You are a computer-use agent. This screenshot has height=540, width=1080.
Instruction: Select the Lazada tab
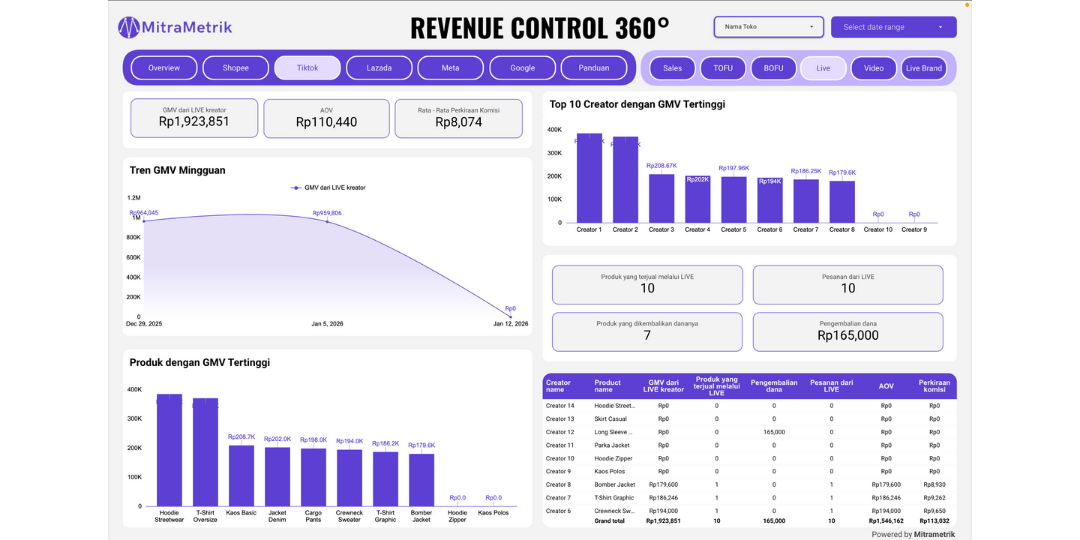tap(379, 68)
